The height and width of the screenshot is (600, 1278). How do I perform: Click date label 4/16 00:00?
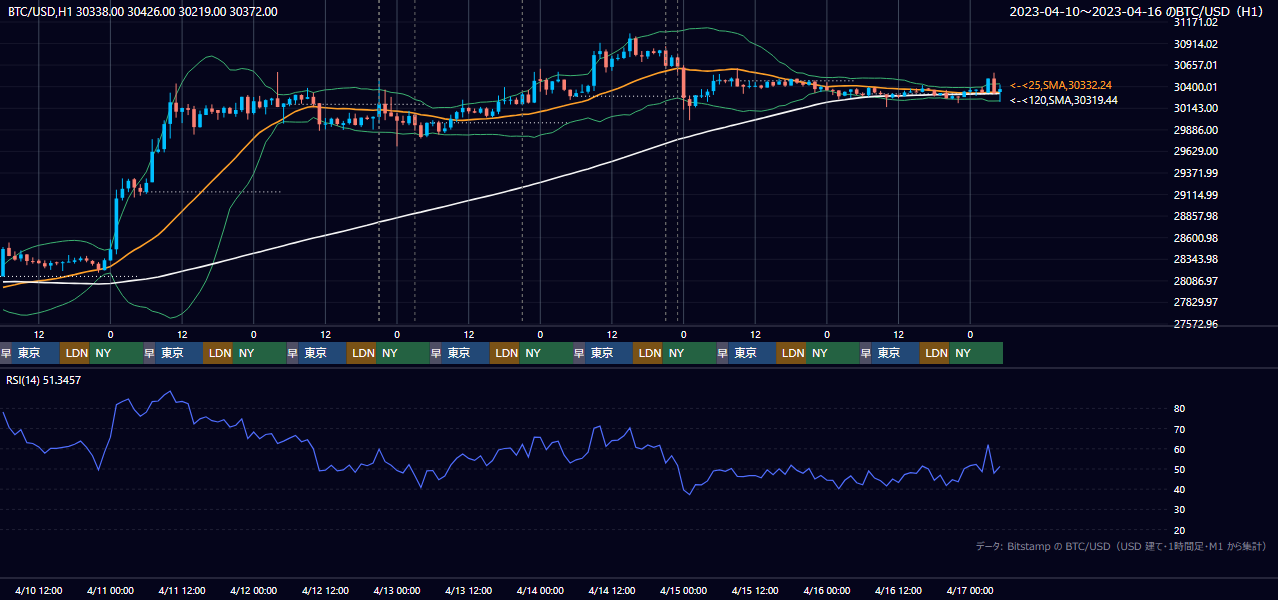coord(827,590)
